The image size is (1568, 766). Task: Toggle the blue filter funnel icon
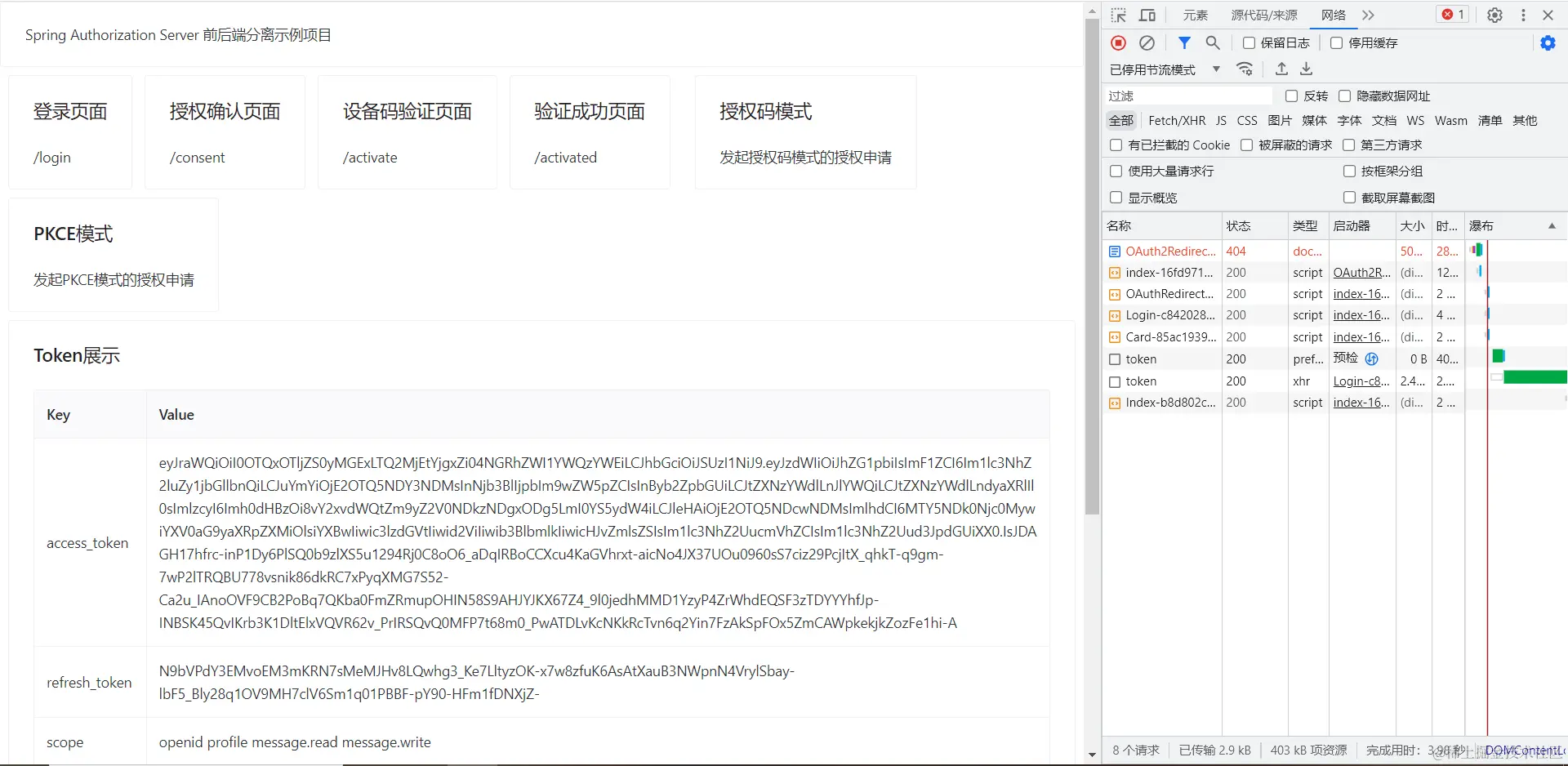[1184, 42]
